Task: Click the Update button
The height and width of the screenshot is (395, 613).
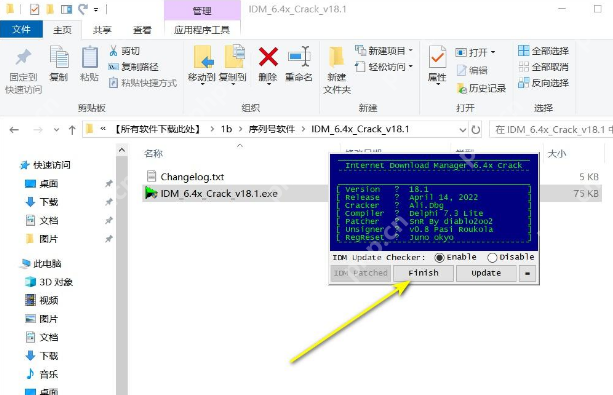Action: [x=486, y=273]
